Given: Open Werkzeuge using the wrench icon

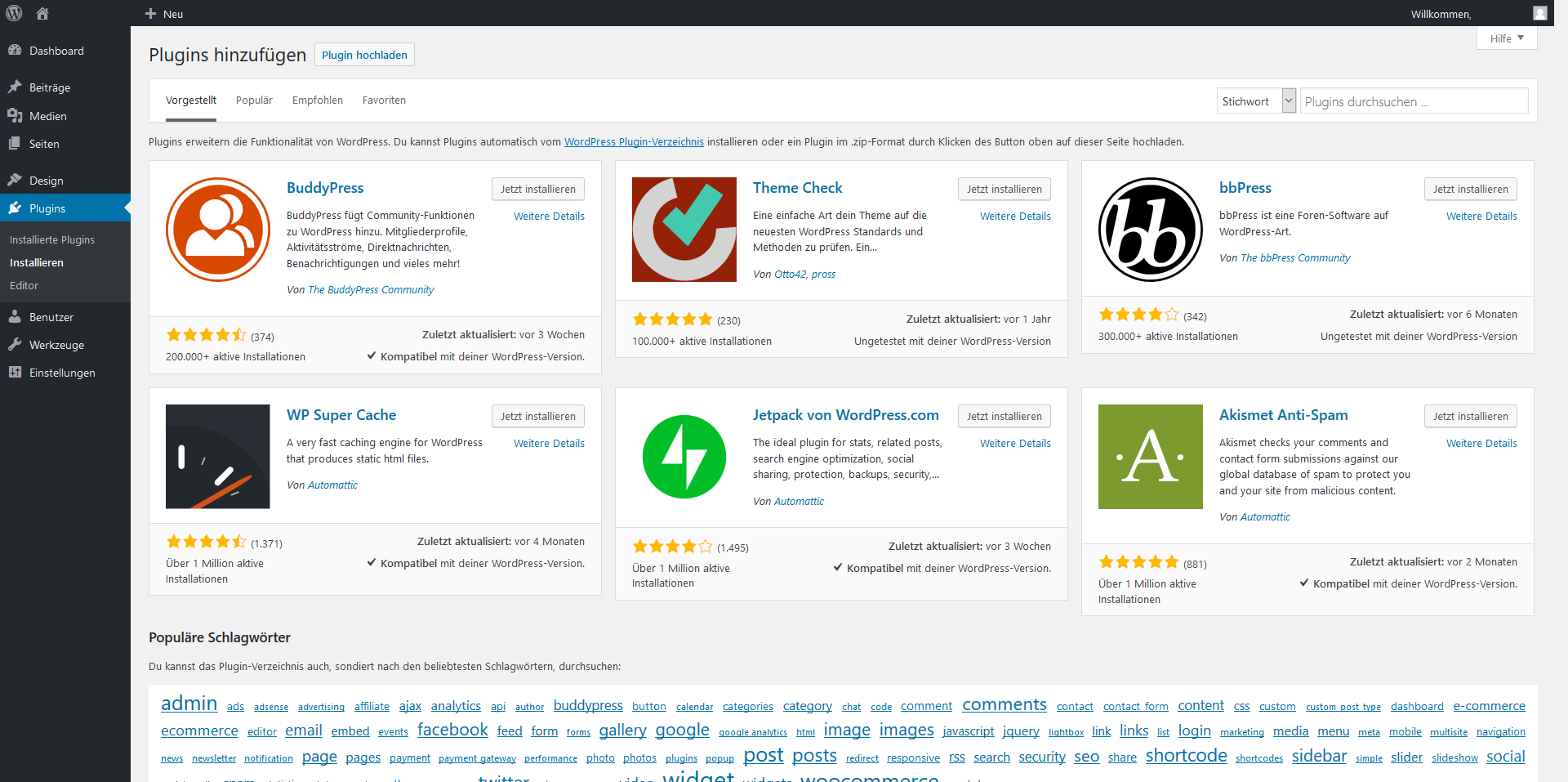Looking at the screenshot, I should pyautogui.click(x=16, y=344).
